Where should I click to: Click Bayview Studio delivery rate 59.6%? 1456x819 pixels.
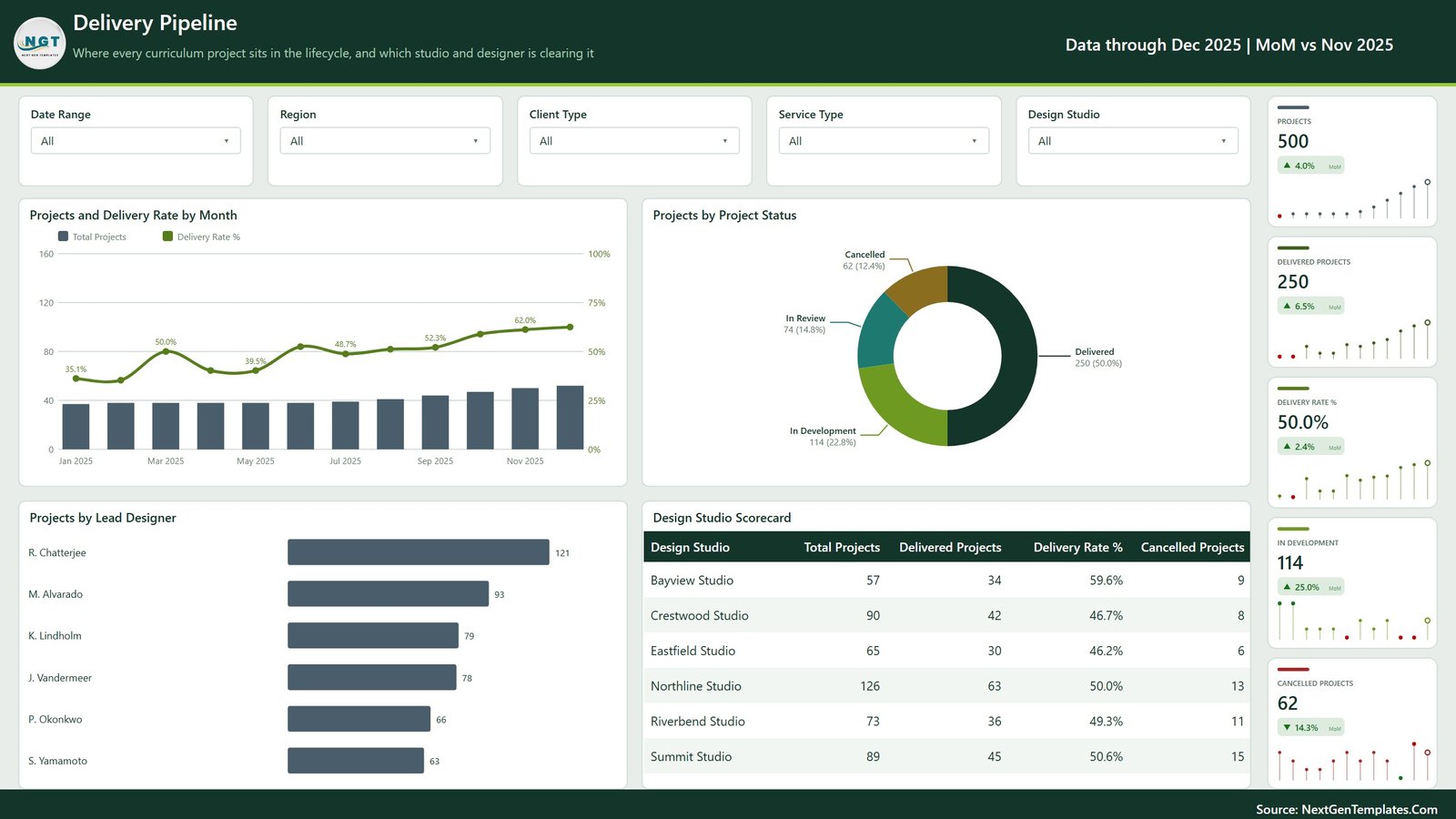(1106, 581)
